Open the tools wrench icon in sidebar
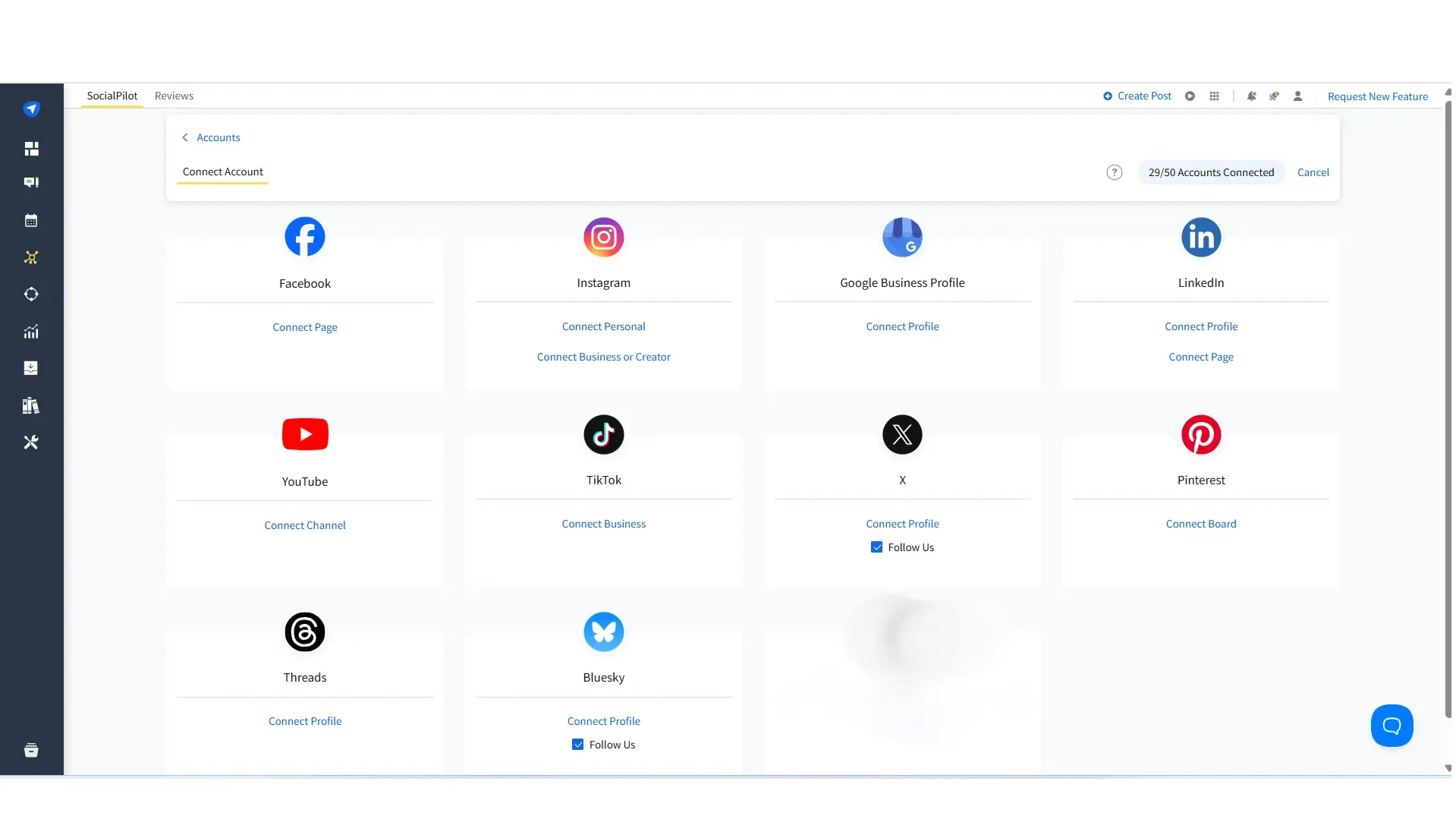1456x819 pixels. click(32, 442)
